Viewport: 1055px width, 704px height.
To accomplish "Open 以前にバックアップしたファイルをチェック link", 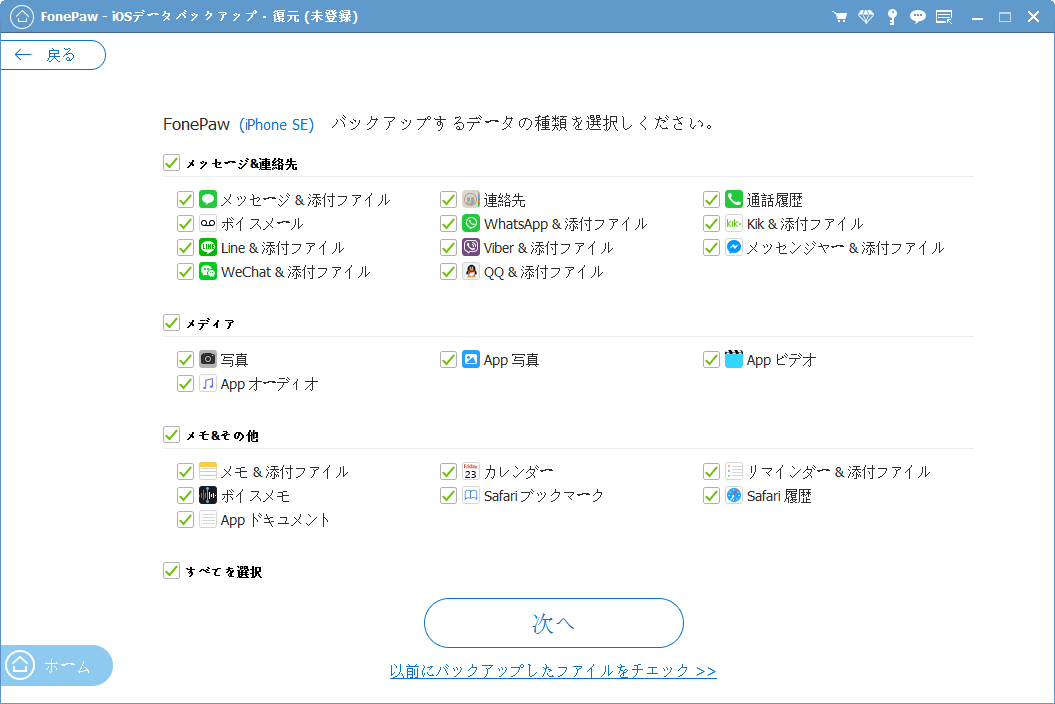I will pyautogui.click(x=554, y=672).
